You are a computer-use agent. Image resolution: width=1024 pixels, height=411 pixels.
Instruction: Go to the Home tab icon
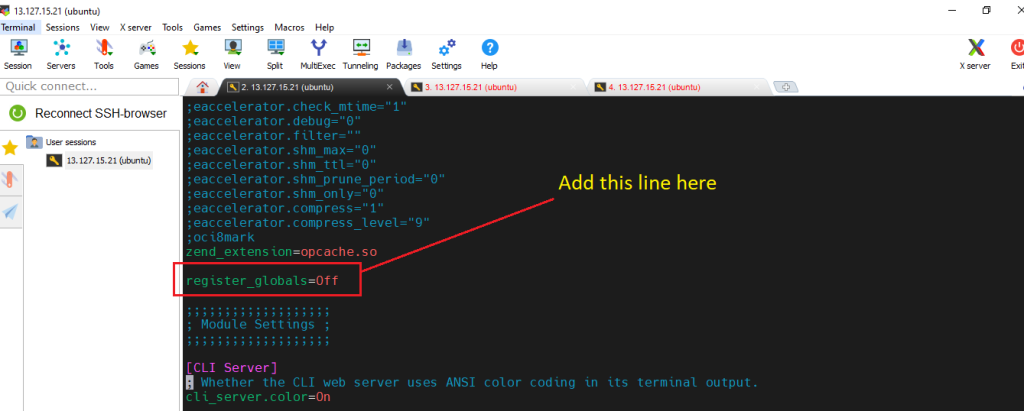tap(203, 87)
